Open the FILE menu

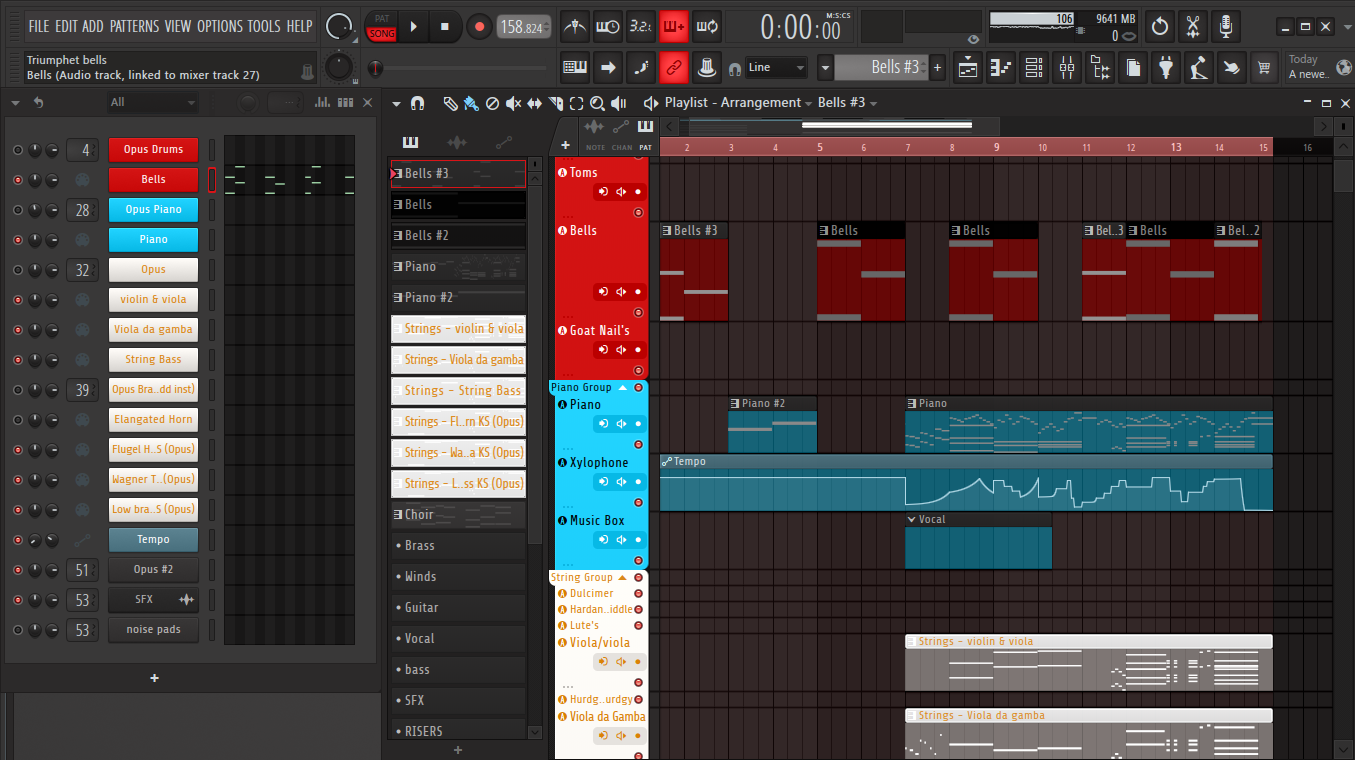click(x=39, y=26)
